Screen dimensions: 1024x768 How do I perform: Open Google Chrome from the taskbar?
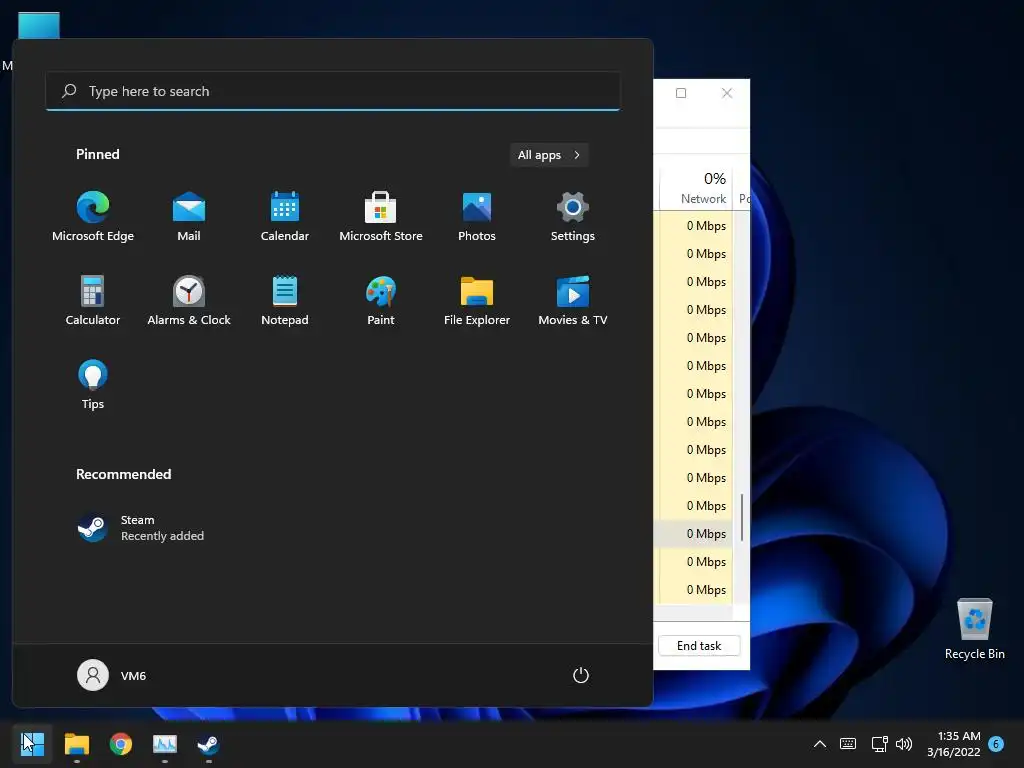pyautogui.click(x=121, y=744)
